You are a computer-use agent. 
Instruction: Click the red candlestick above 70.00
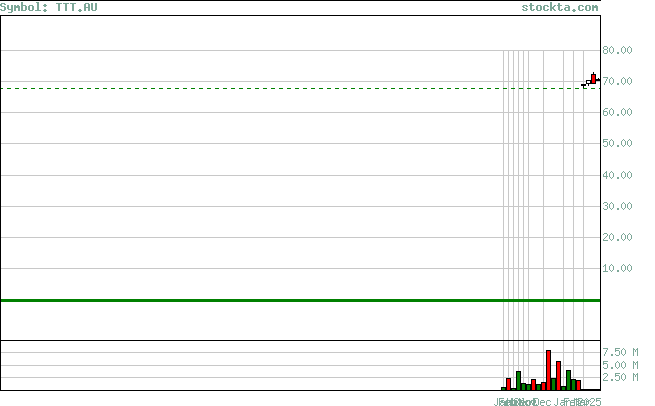[x=594, y=79]
